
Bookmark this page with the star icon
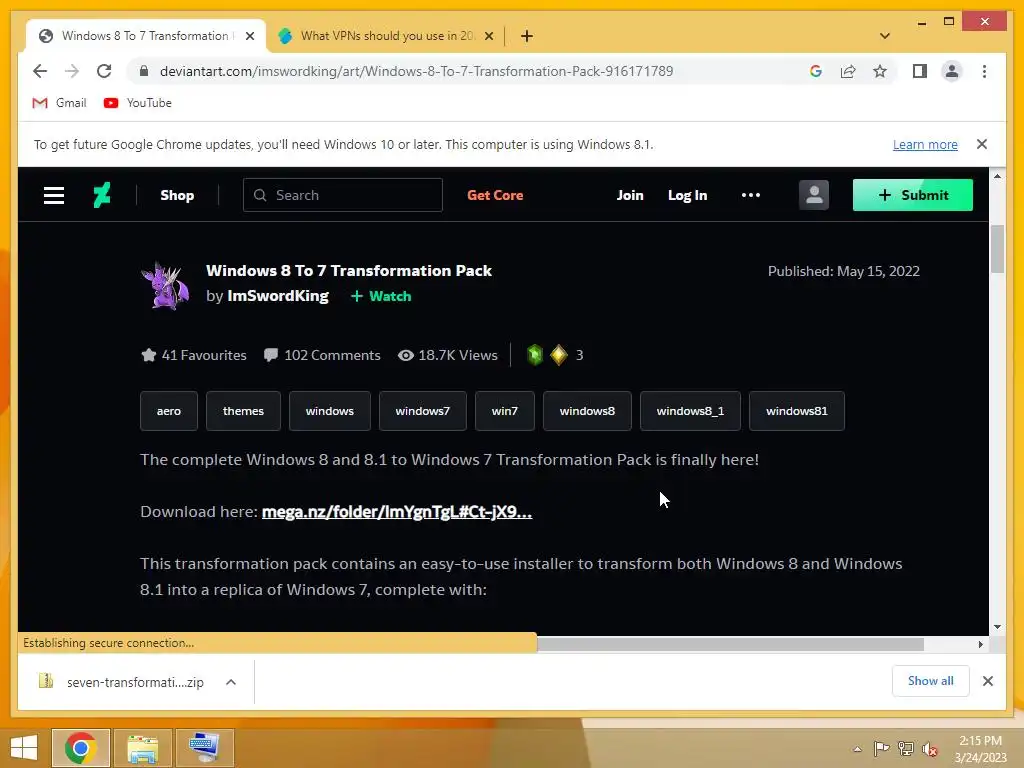[880, 71]
